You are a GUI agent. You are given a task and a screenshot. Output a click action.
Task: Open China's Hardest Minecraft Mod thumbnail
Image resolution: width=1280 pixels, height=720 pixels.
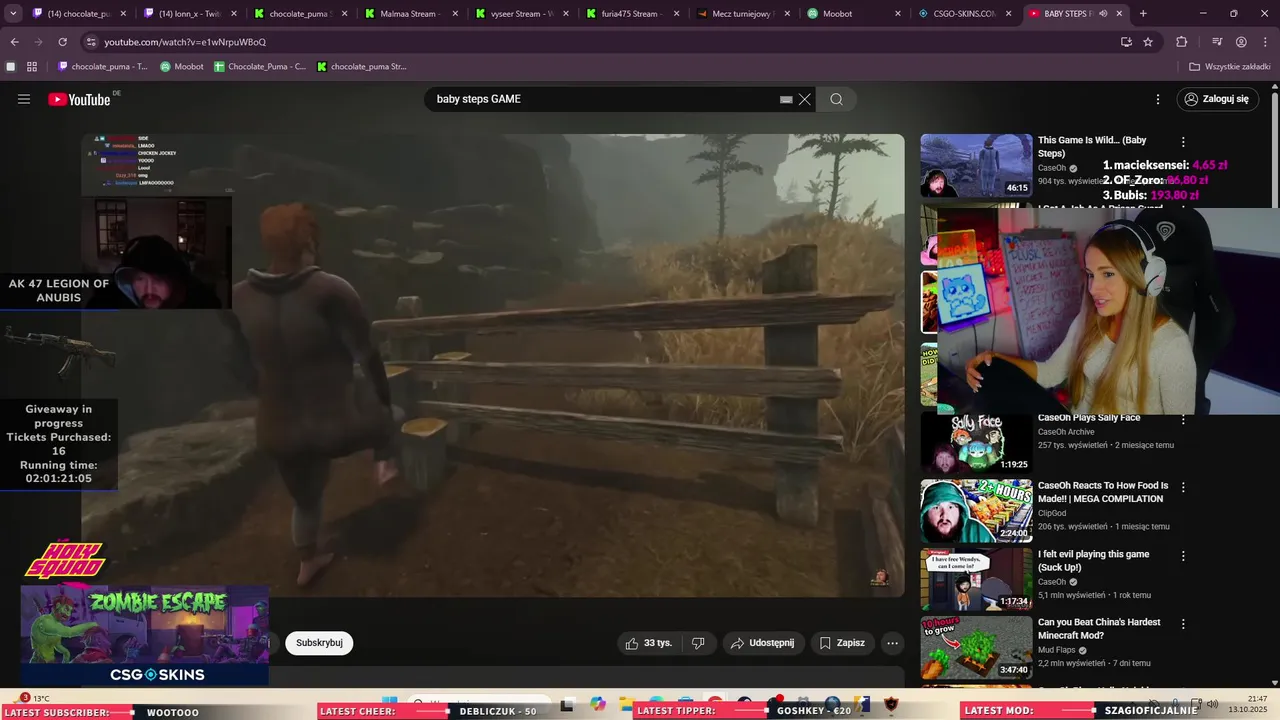(x=976, y=647)
